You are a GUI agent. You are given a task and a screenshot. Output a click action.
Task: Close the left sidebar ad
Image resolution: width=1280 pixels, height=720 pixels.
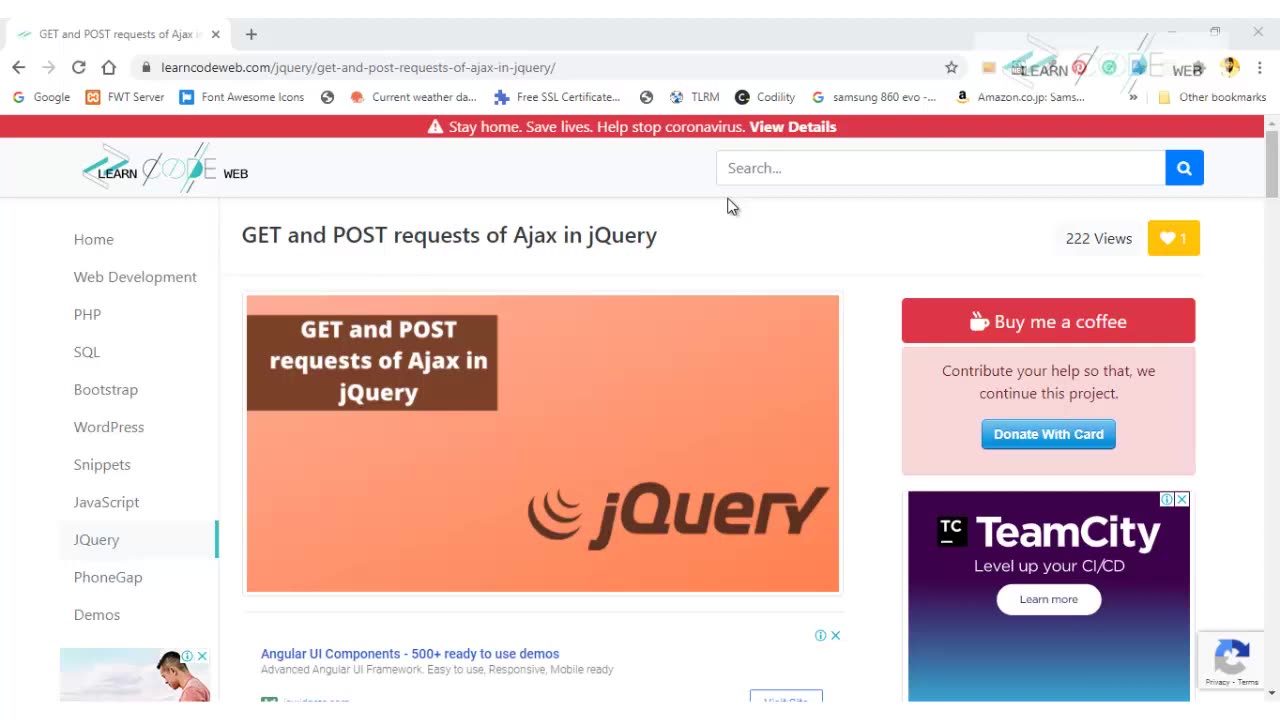click(x=202, y=656)
